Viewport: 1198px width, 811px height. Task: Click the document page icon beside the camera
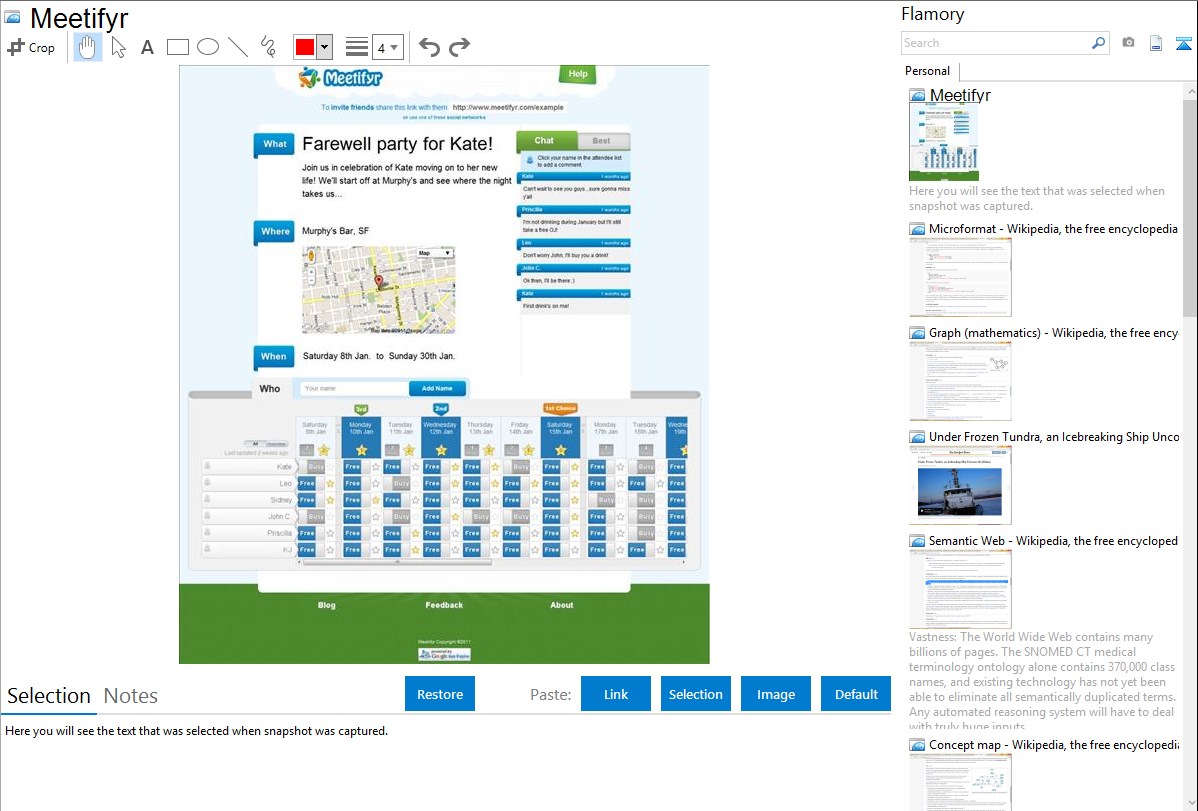click(1156, 43)
